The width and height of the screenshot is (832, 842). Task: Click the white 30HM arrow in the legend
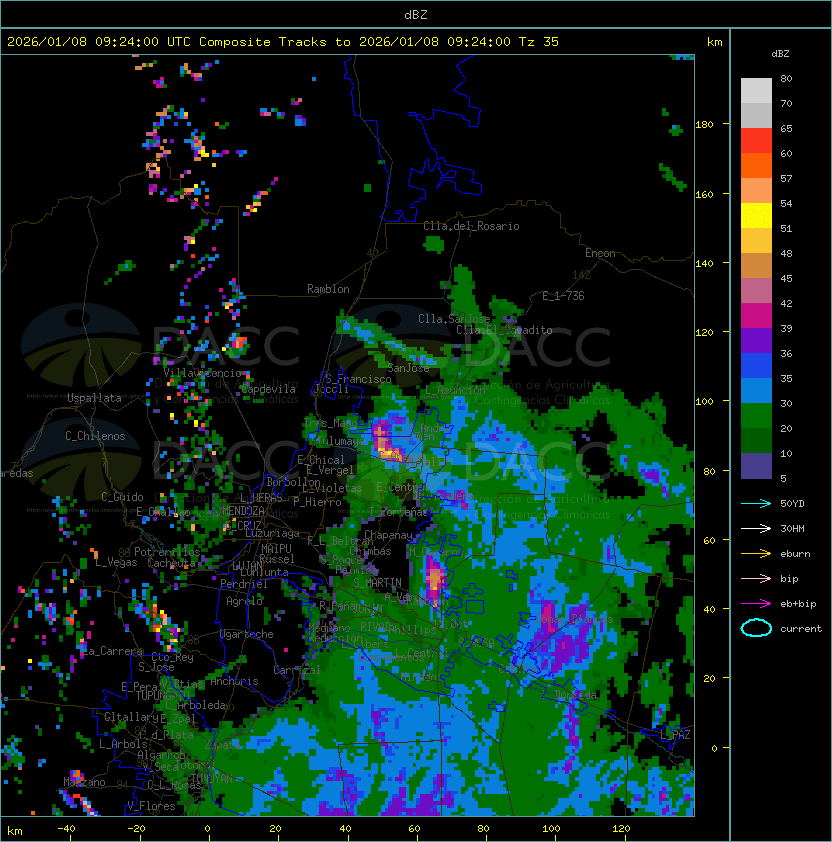[x=756, y=528]
